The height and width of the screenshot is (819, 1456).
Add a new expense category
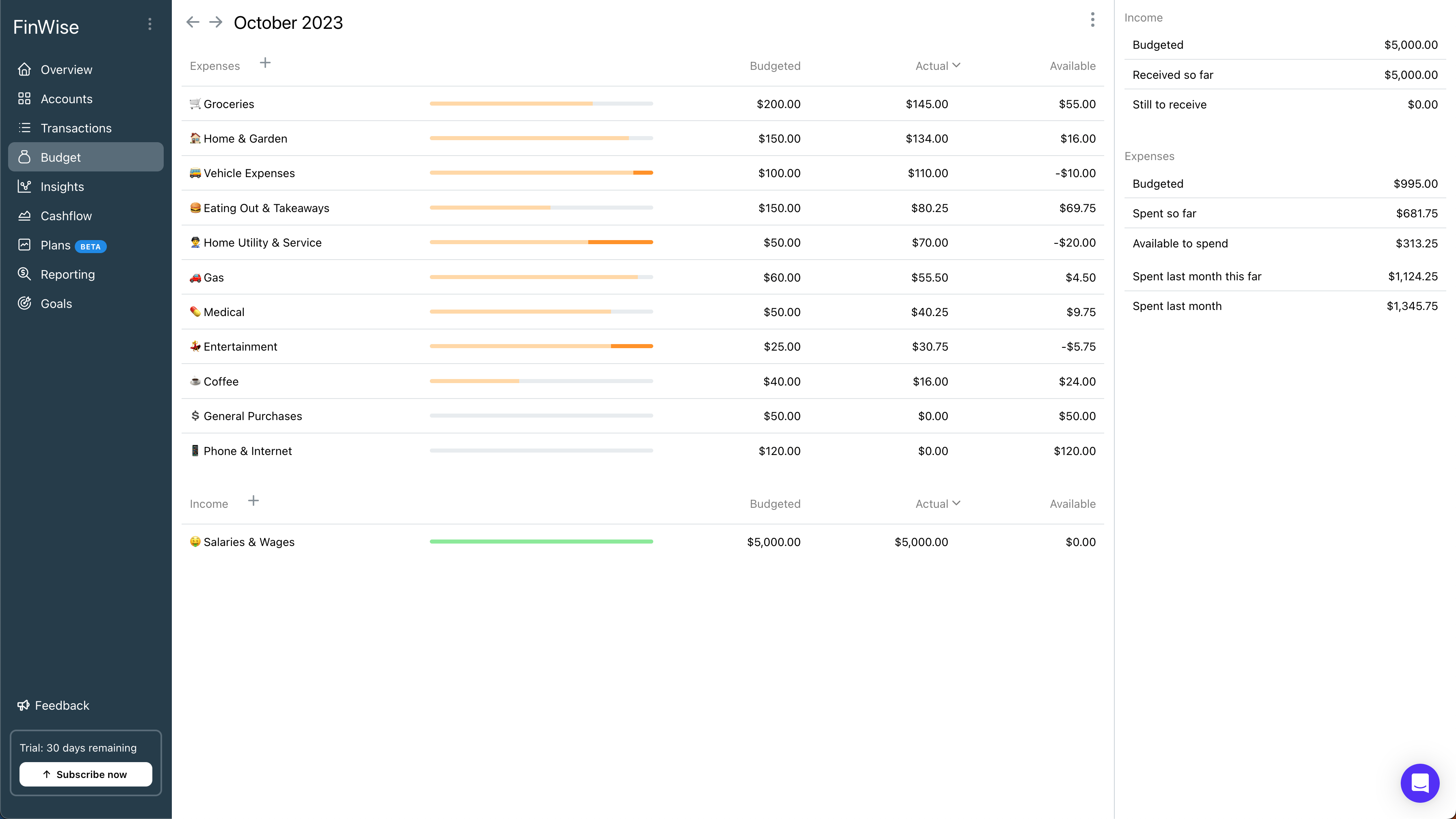pos(265,63)
